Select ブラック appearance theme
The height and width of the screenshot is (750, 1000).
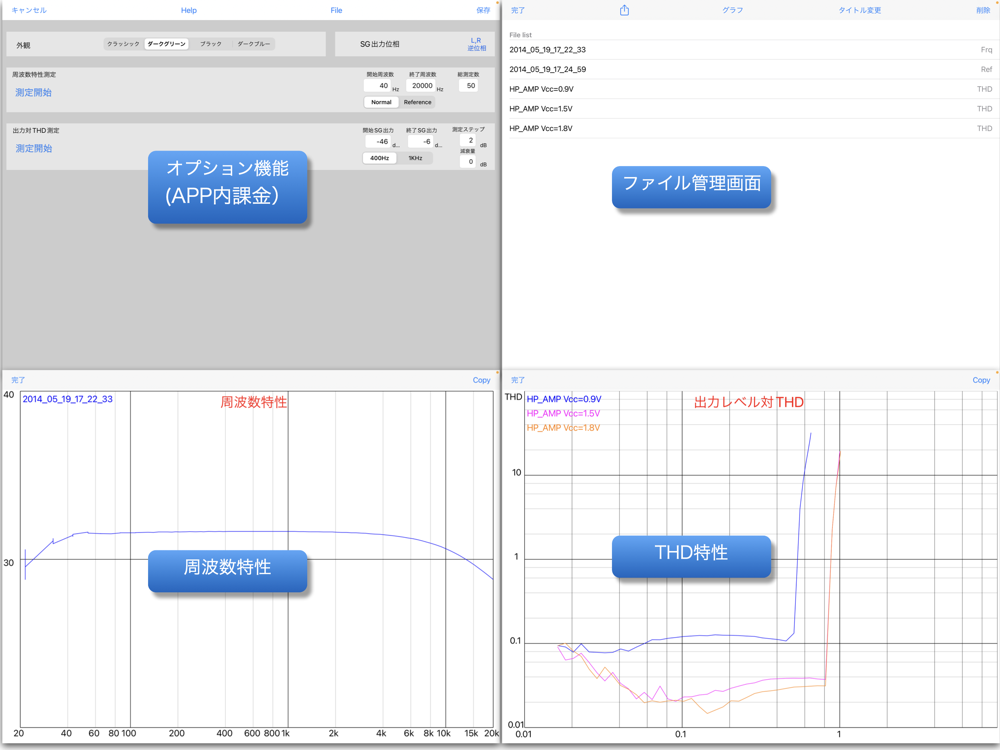point(211,44)
